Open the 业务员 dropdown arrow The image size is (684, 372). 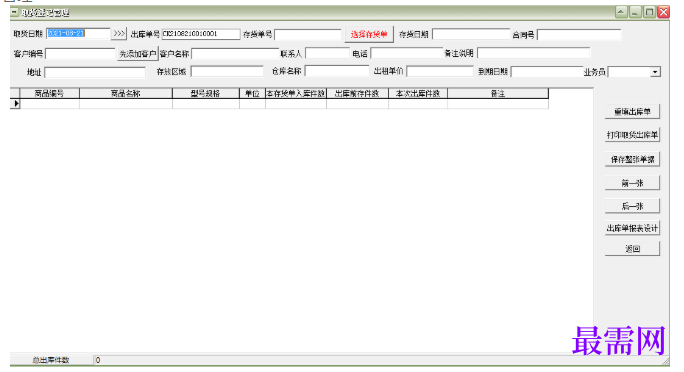click(655, 72)
